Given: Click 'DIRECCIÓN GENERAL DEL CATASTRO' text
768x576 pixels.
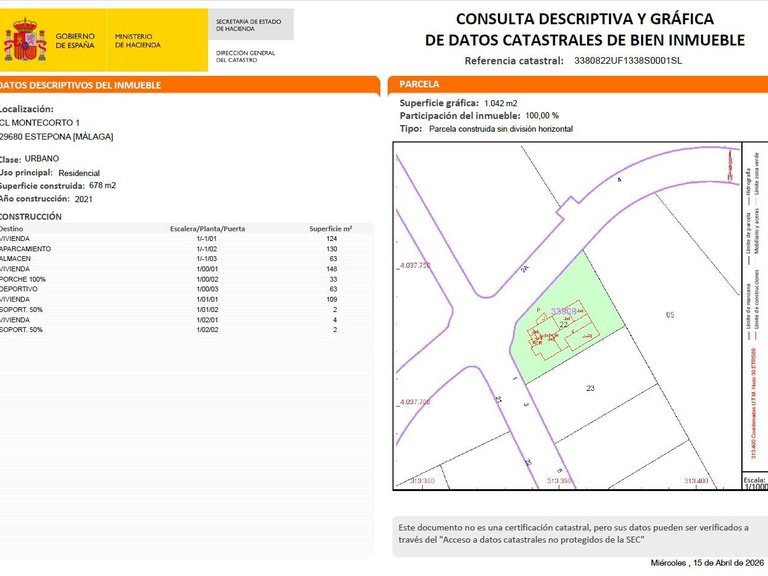Looking at the screenshot, I should [x=245, y=56].
